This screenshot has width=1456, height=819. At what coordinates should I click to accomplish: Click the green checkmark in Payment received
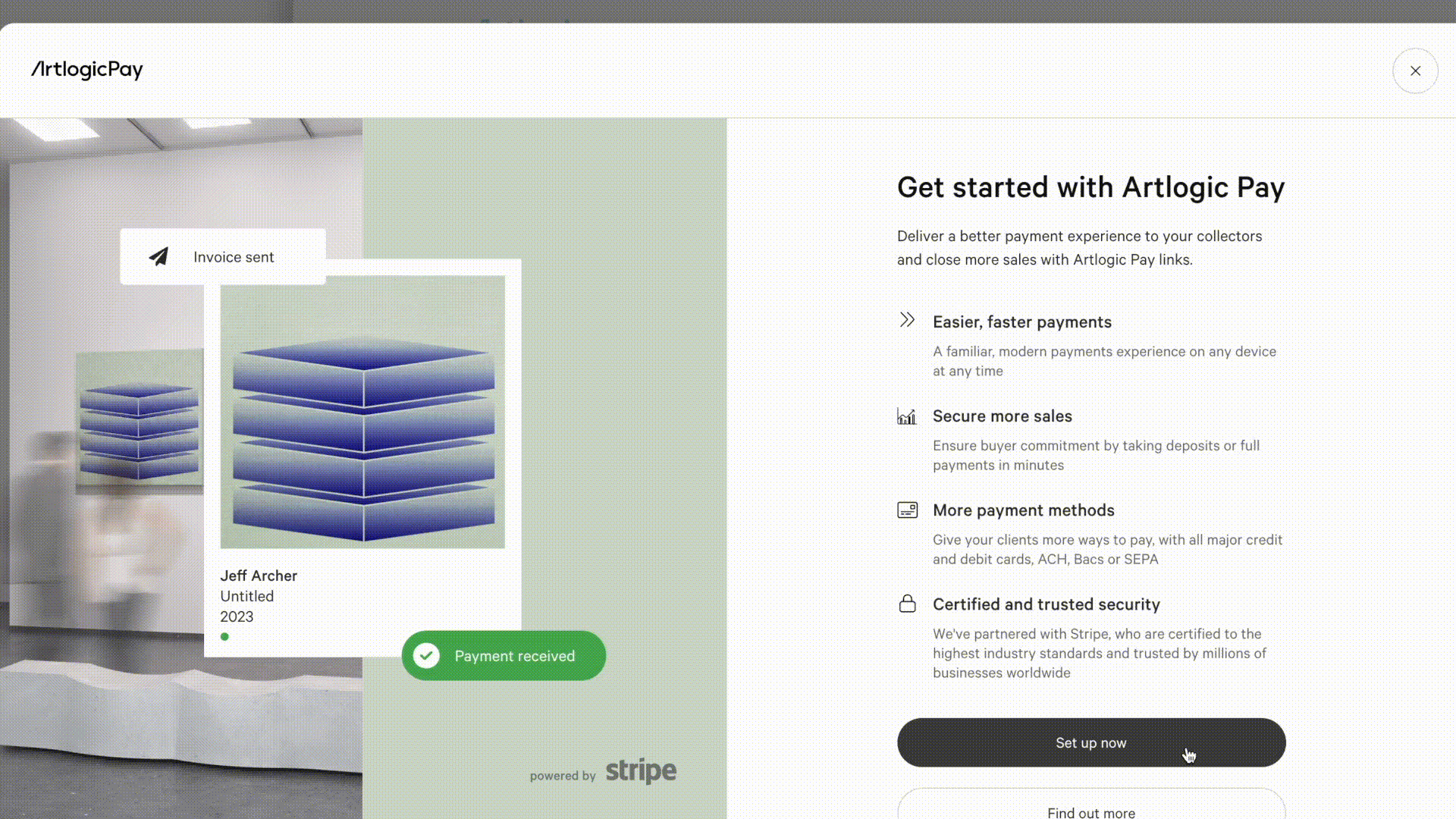426,655
